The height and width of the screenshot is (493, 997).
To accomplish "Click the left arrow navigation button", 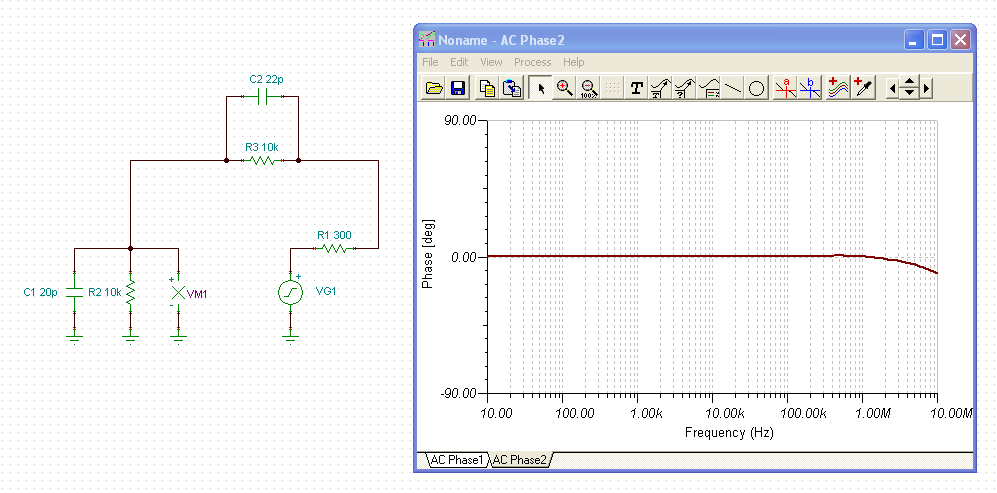I will (892, 88).
